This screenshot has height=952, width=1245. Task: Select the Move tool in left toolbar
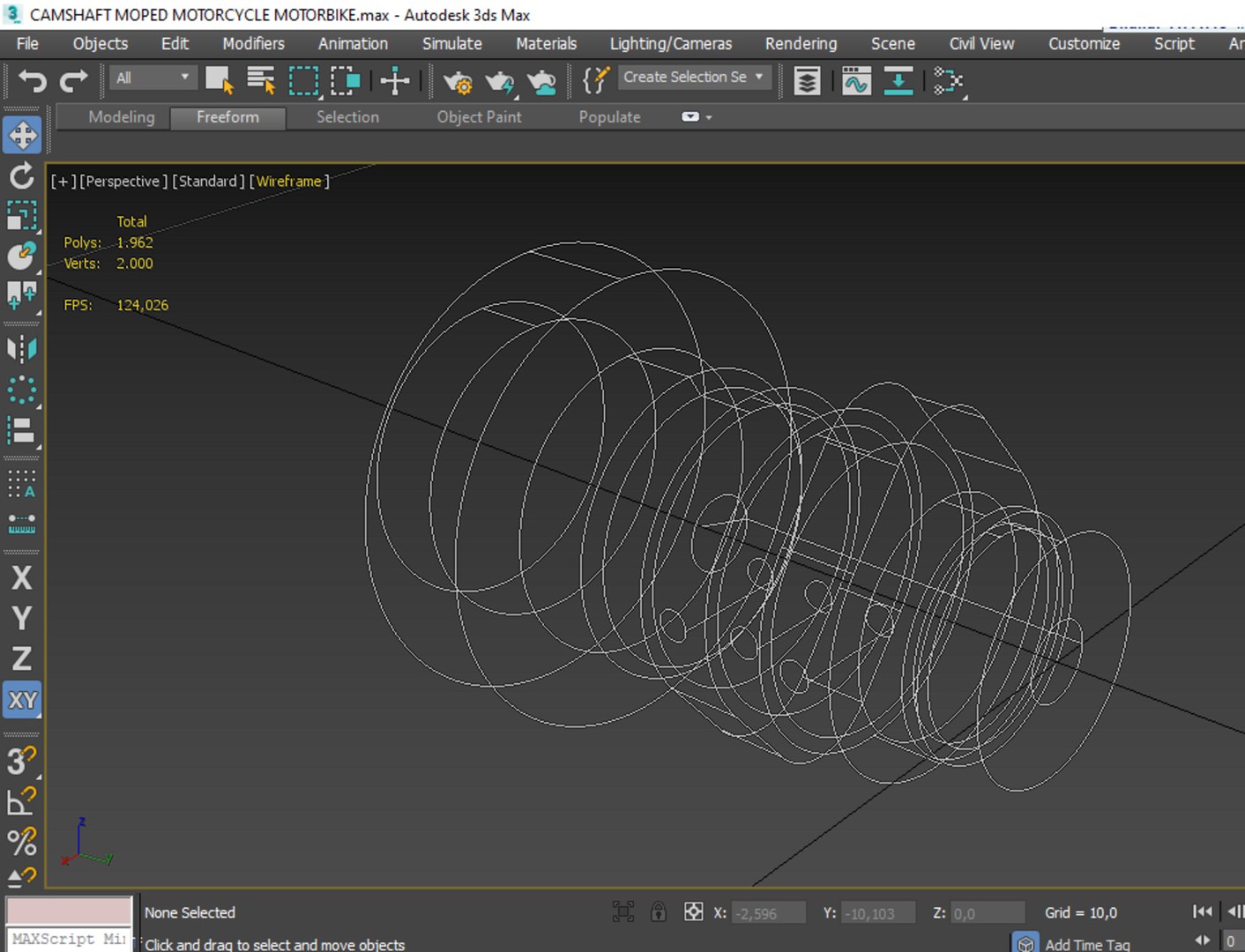pos(22,136)
